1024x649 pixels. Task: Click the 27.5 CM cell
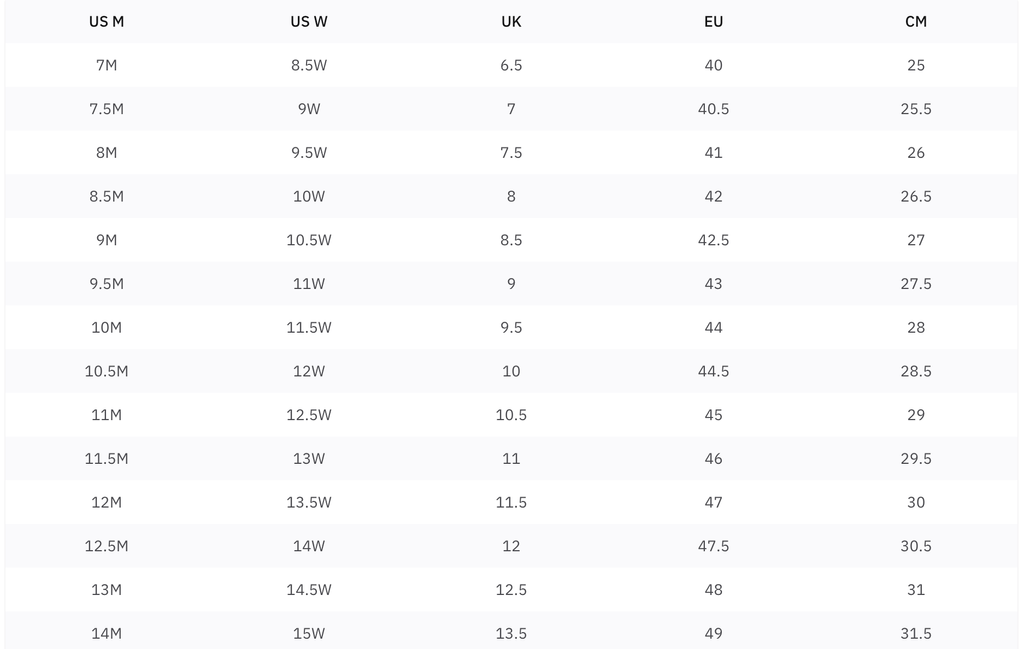tap(915, 284)
